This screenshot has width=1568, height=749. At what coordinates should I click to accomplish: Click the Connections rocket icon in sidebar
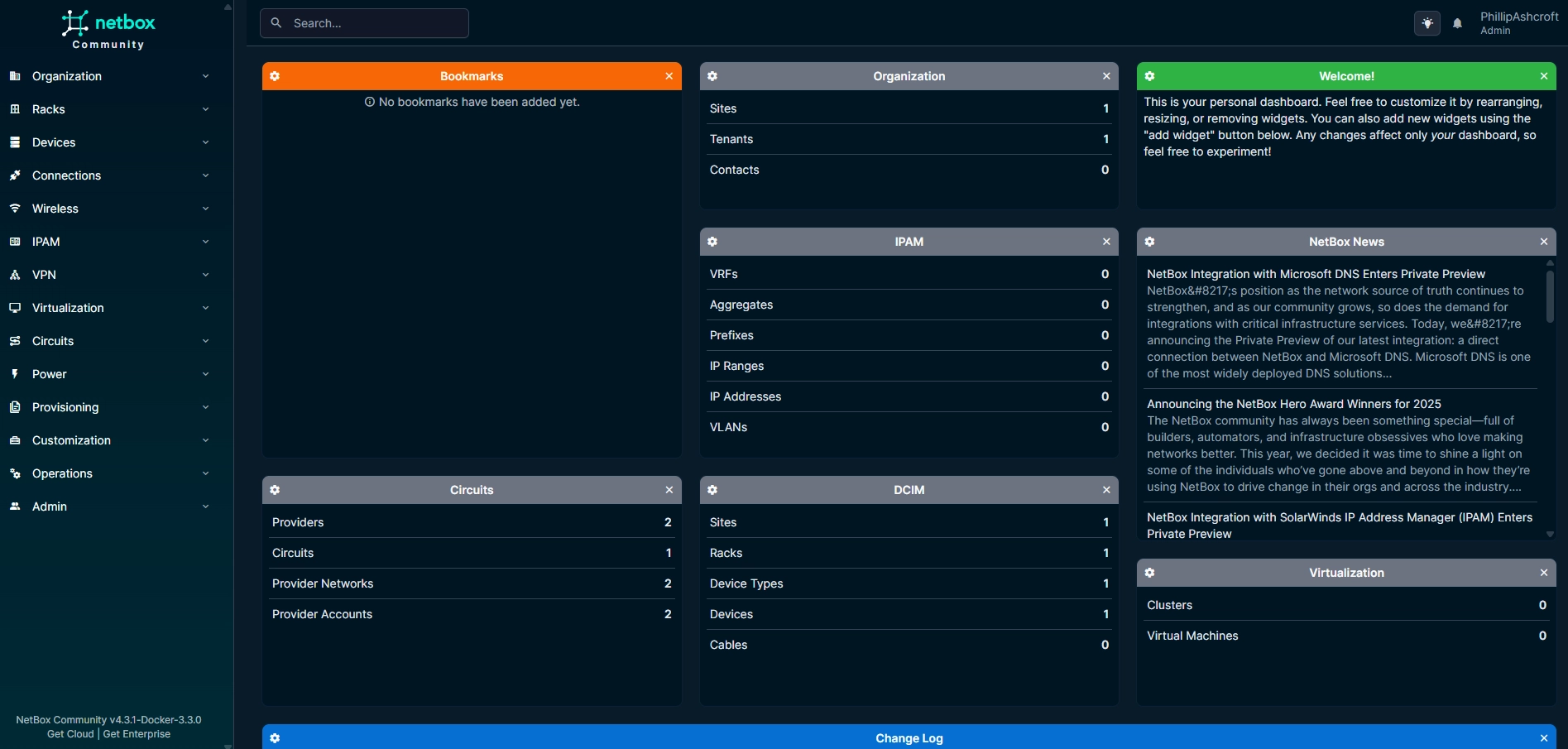15,175
